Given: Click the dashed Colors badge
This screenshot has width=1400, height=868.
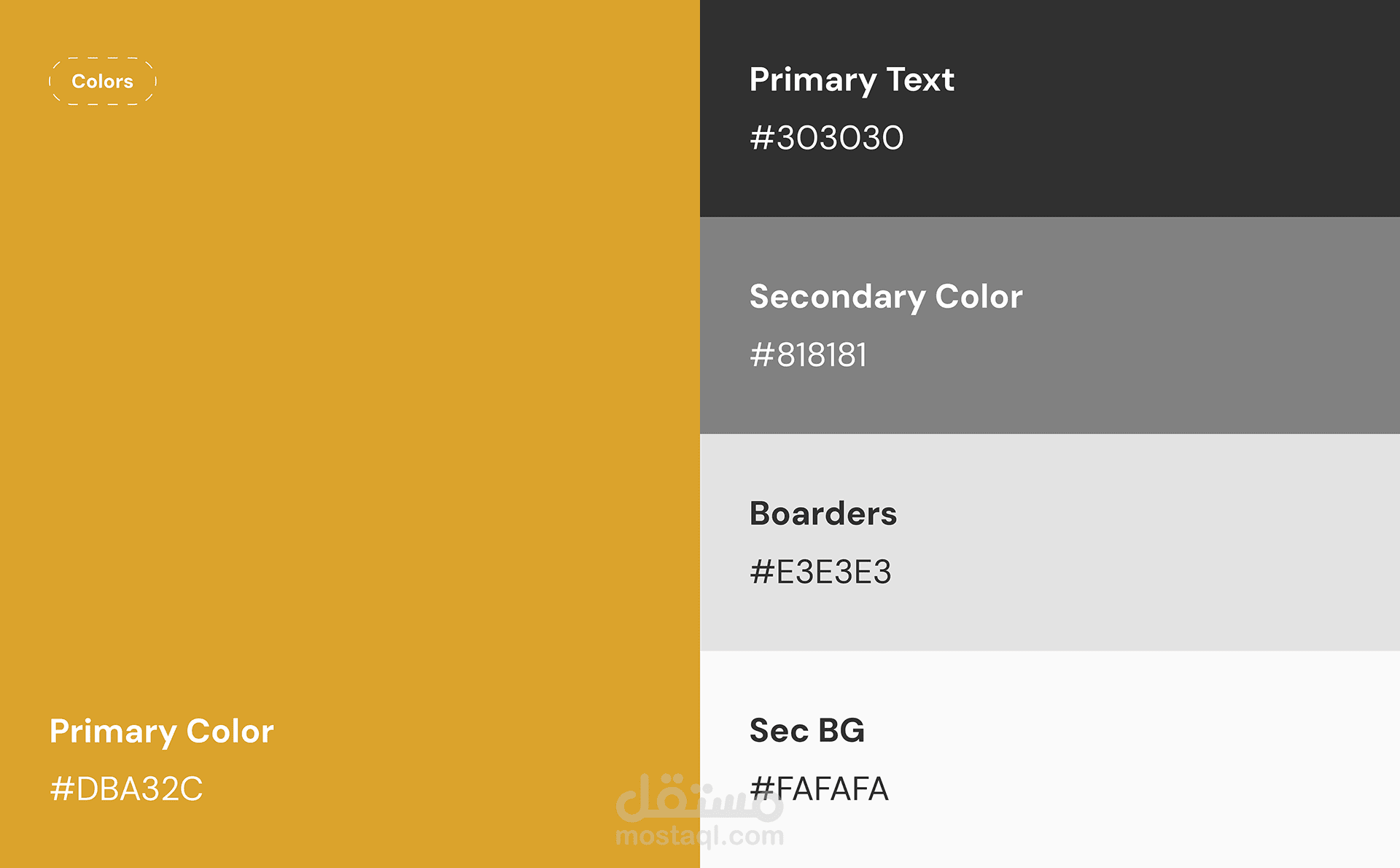Looking at the screenshot, I should 103,81.
